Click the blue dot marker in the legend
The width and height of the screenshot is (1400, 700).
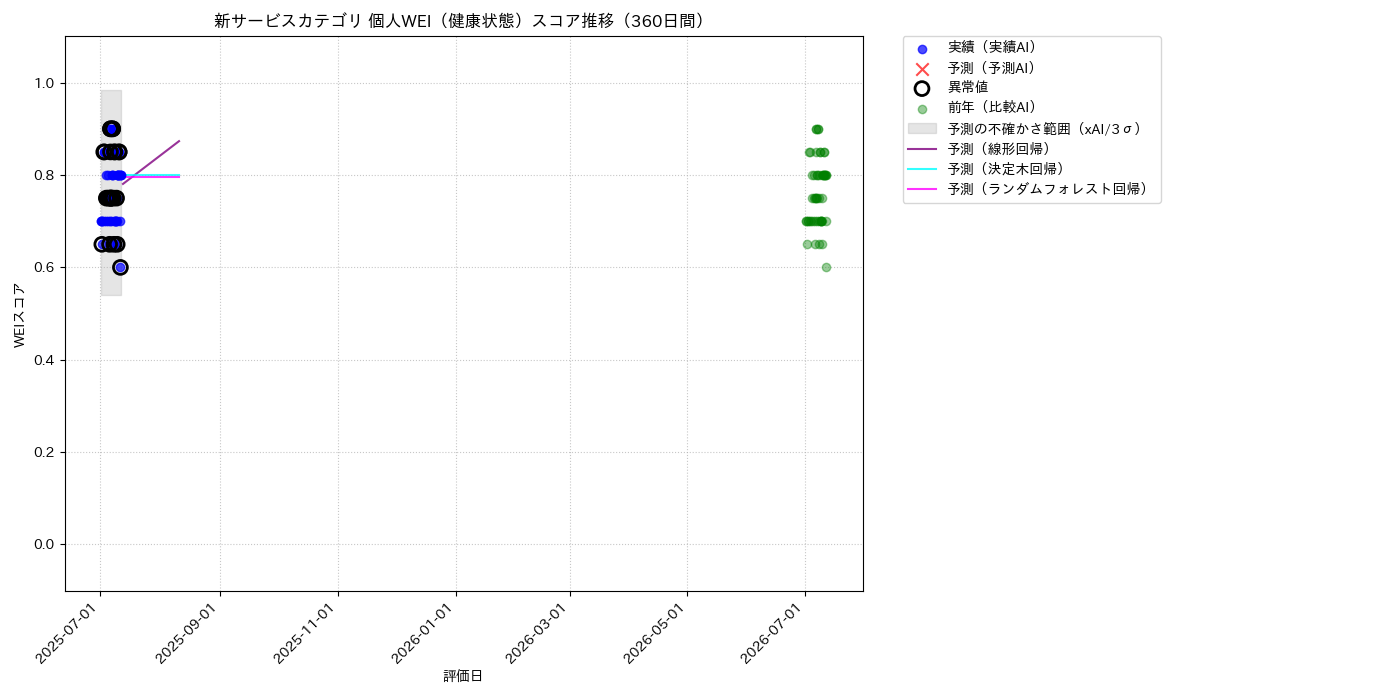tap(922, 48)
